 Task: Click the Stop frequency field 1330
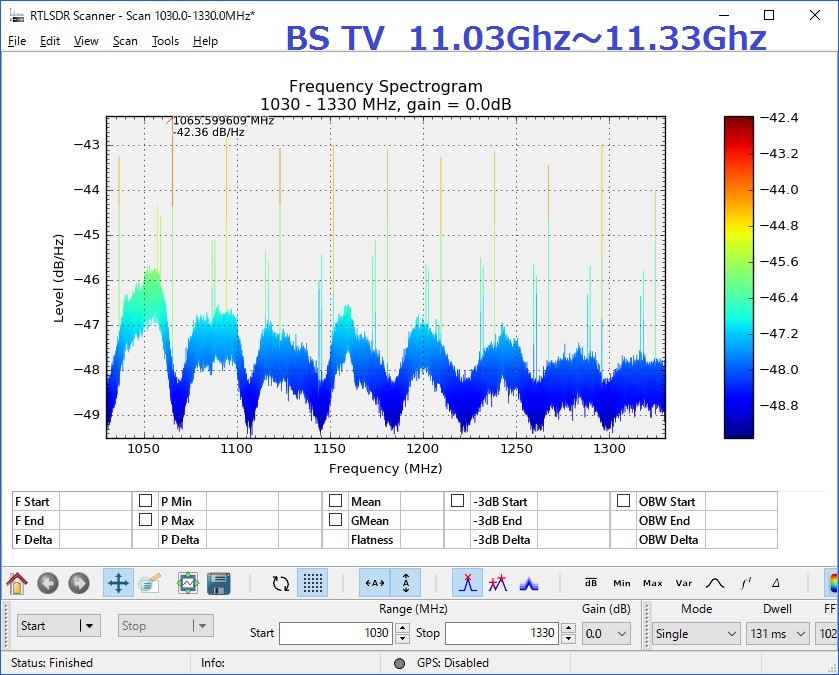point(502,633)
